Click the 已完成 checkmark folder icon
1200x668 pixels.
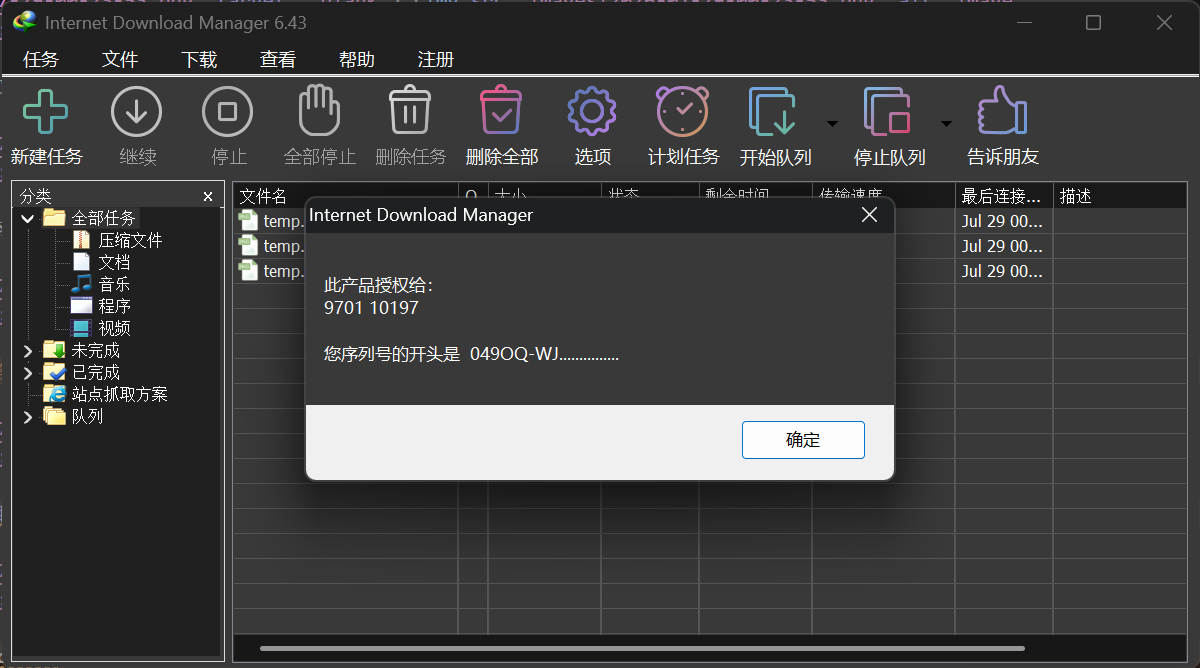54,372
